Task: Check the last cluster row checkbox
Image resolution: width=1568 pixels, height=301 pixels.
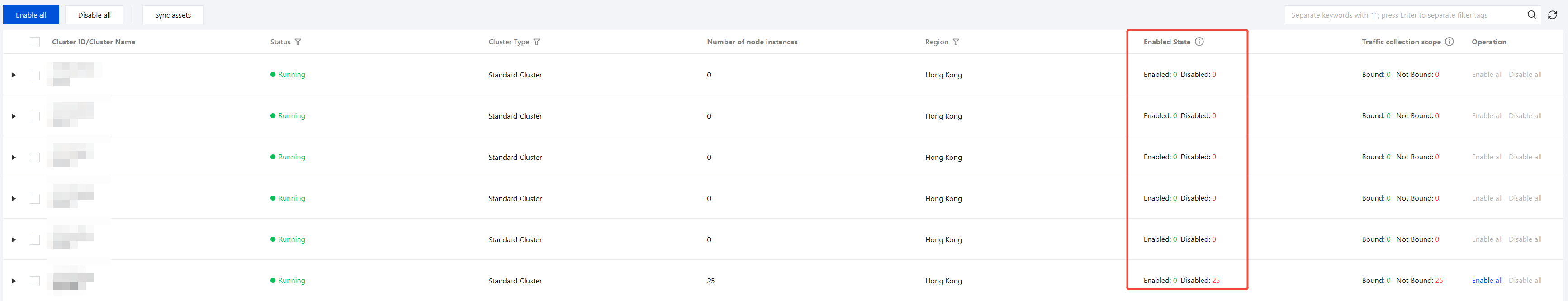Action: (x=35, y=281)
